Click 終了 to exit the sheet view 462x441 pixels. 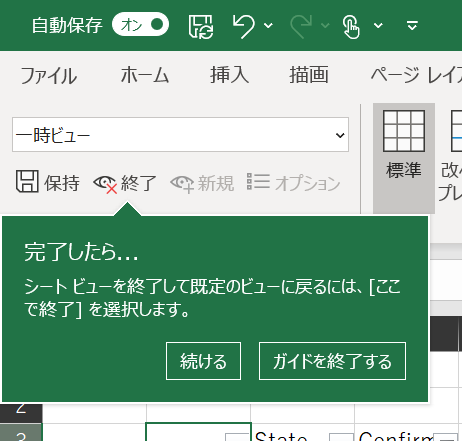point(125,183)
